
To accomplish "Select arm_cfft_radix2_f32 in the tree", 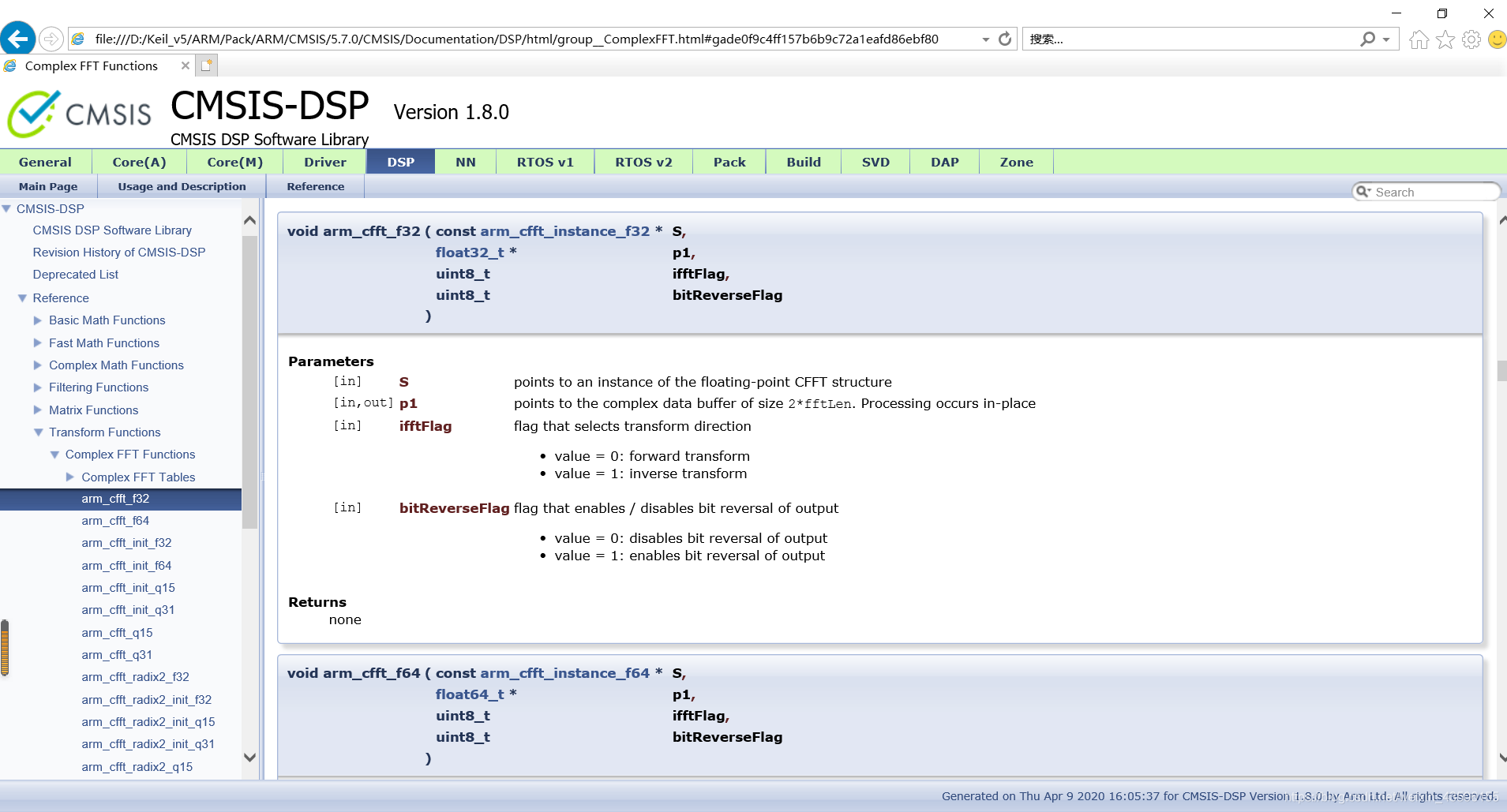I will pos(135,677).
